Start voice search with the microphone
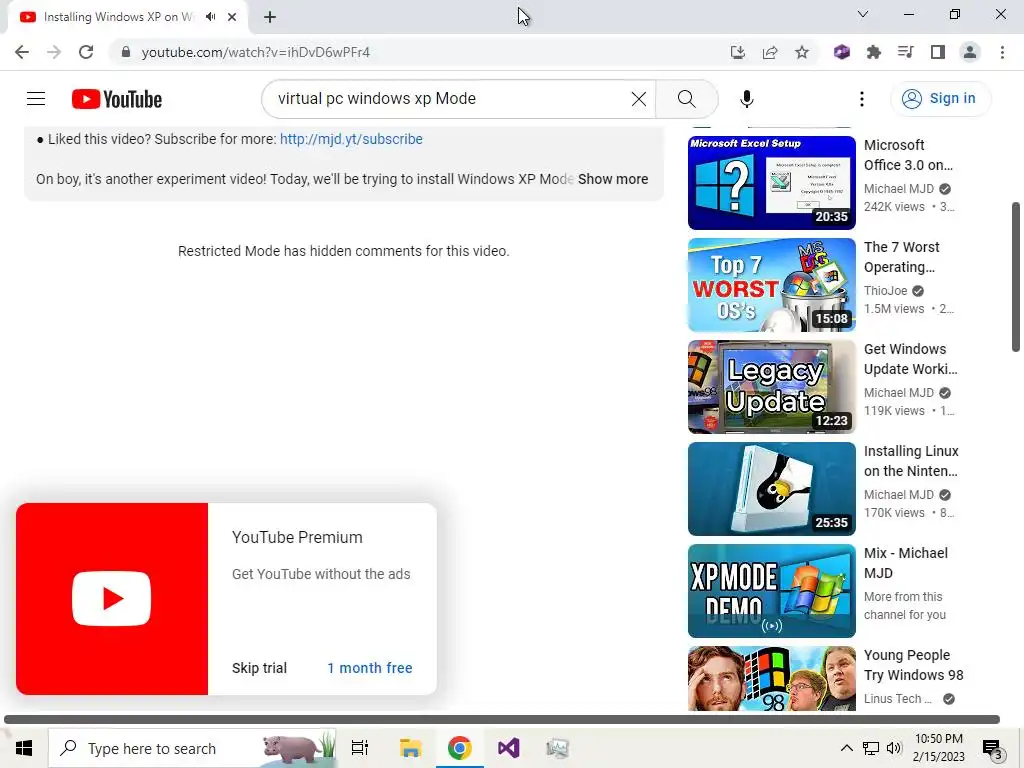 [x=747, y=99]
